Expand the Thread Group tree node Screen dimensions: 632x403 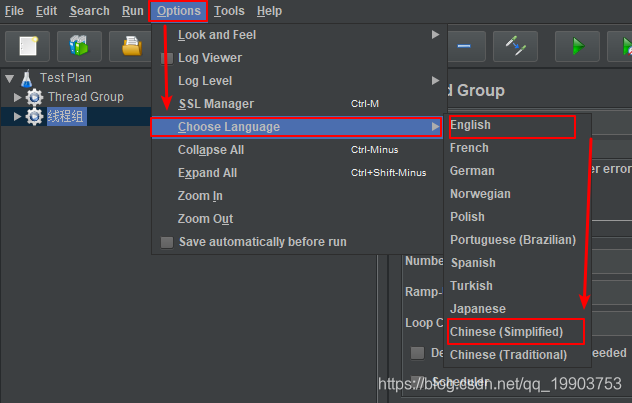(x=17, y=97)
